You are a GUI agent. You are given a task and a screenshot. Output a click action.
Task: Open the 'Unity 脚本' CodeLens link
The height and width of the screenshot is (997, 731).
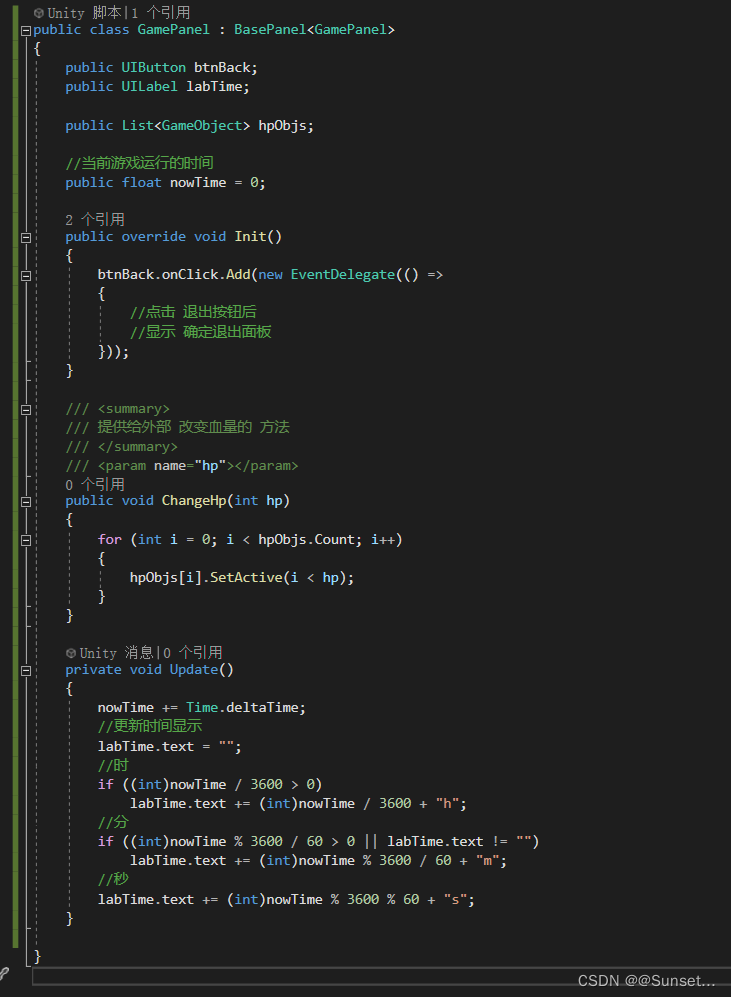[84, 13]
